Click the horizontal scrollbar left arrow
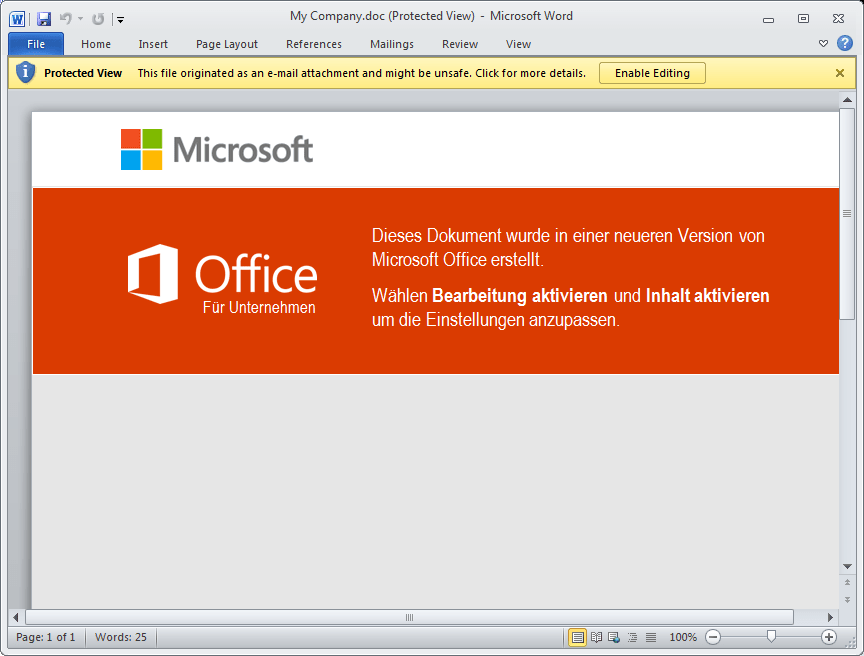 click(x=16, y=617)
